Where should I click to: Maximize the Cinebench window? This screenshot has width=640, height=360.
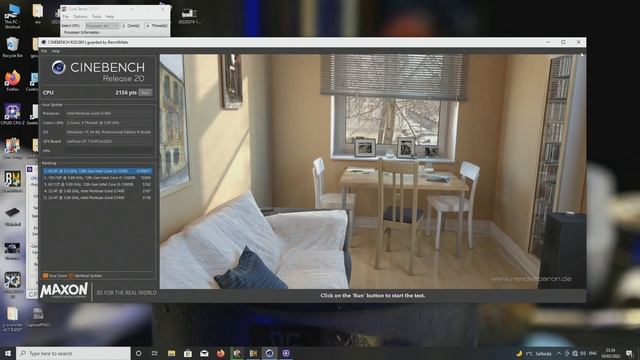point(563,42)
